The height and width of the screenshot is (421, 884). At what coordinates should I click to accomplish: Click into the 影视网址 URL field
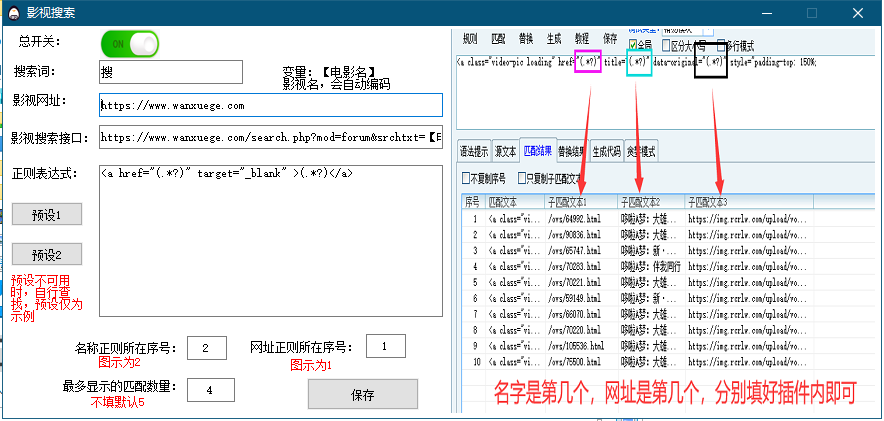pyautogui.click(x=271, y=105)
